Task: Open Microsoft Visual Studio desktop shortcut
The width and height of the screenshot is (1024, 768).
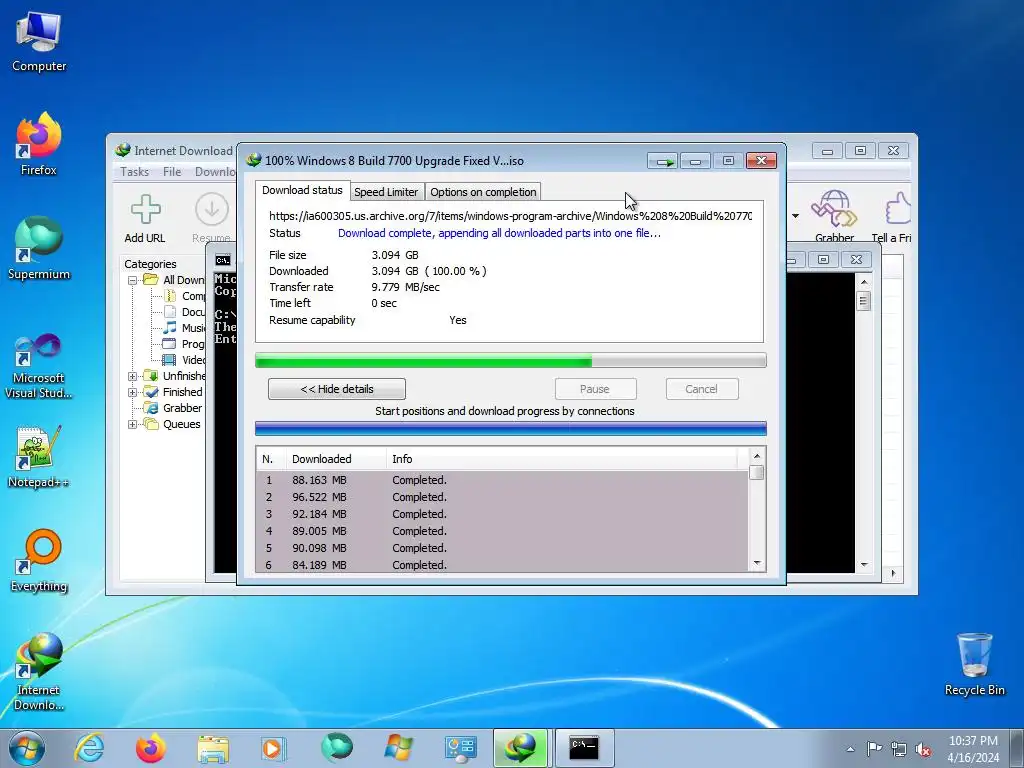Action: pyautogui.click(x=39, y=366)
